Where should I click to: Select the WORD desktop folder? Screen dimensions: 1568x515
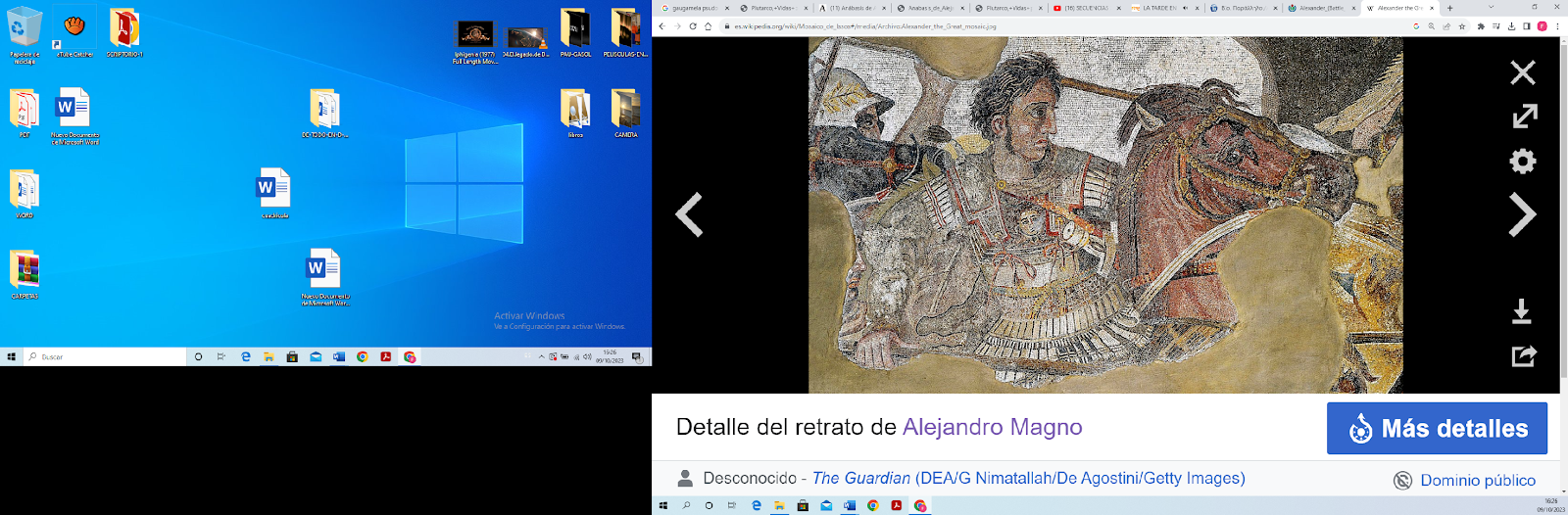tap(24, 194)
